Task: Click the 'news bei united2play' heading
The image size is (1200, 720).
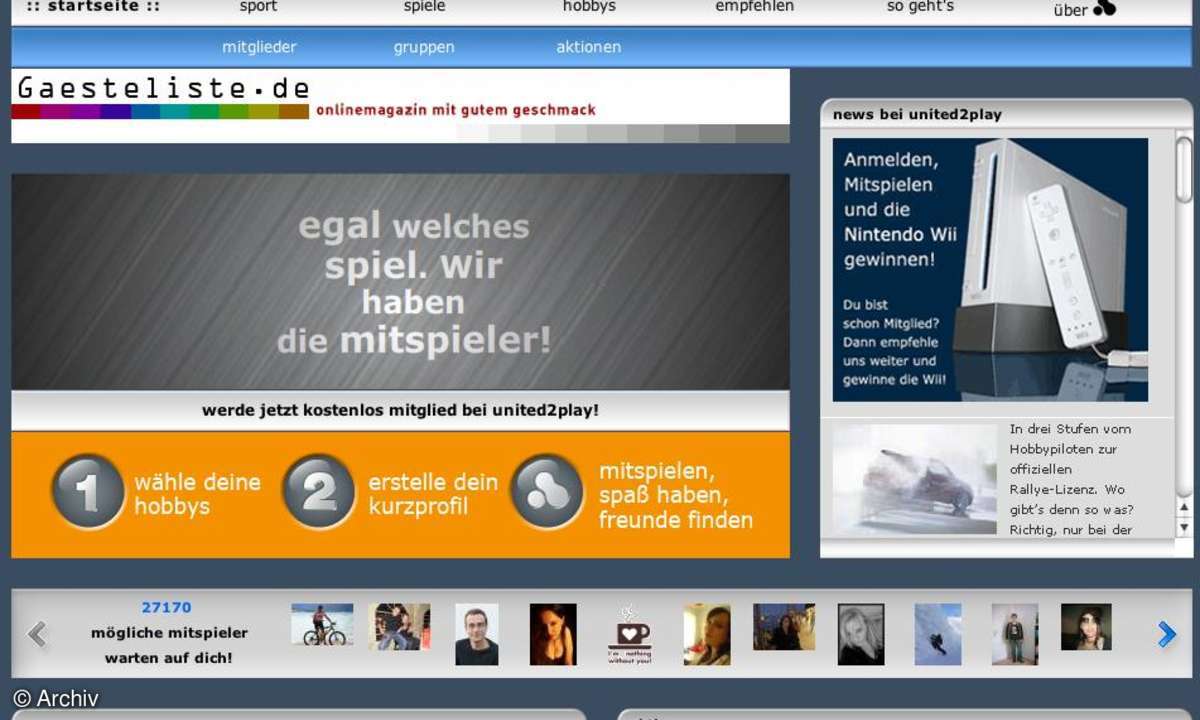Action: (x=917, y=115)
